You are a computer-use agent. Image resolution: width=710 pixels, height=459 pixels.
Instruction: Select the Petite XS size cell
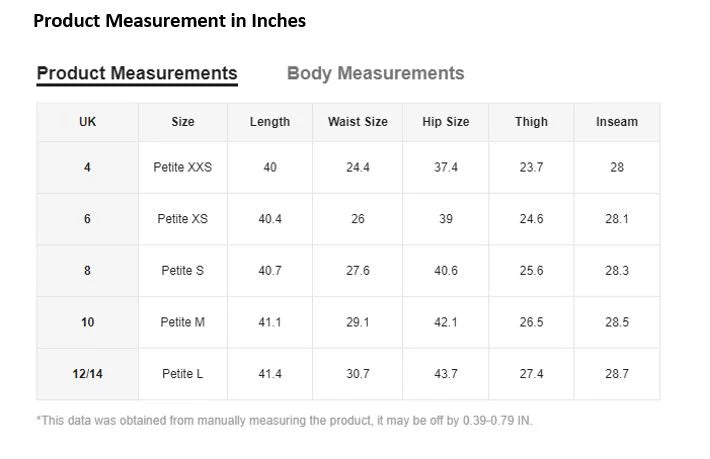183,219
